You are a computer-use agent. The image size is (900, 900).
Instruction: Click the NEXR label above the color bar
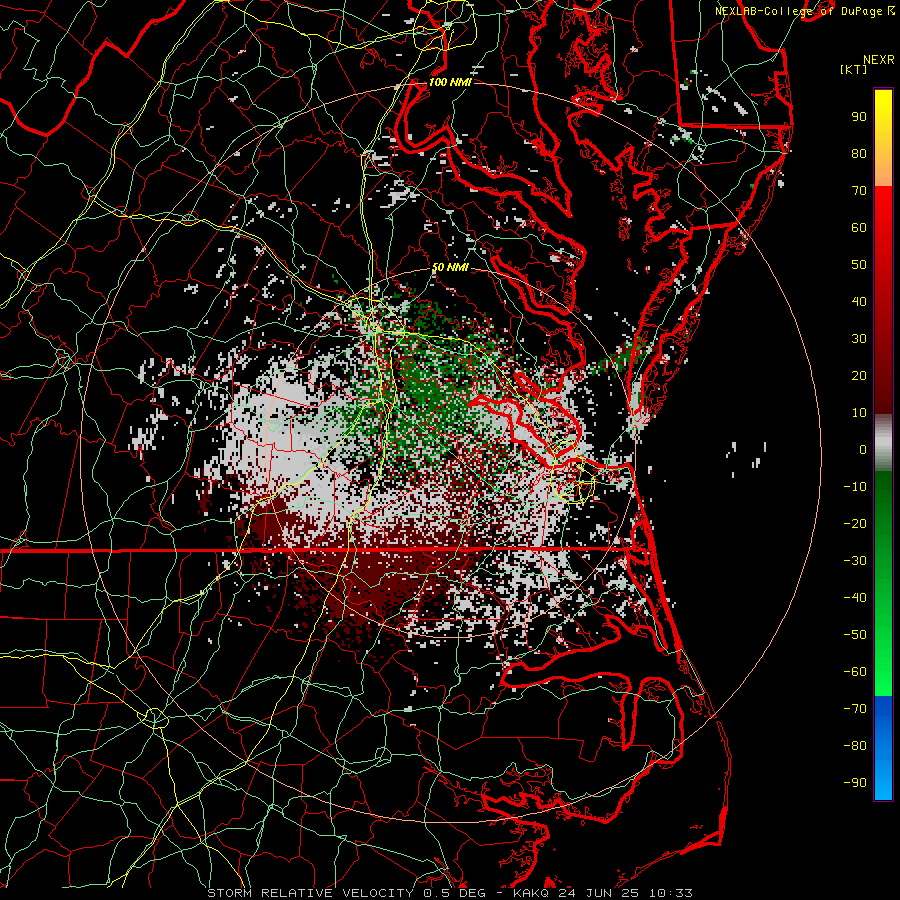pyautogui.click(x=879, y=60)
